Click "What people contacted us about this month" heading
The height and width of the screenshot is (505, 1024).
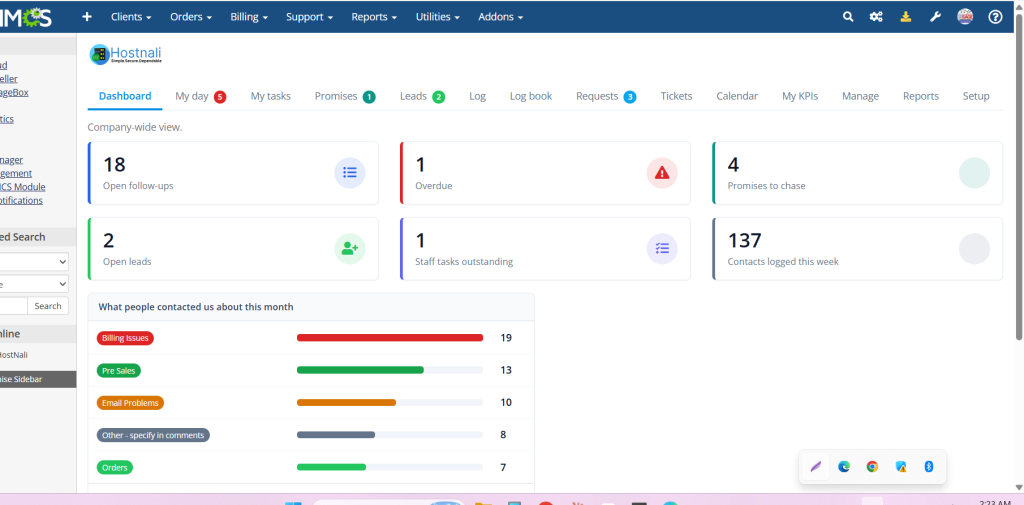196,306
